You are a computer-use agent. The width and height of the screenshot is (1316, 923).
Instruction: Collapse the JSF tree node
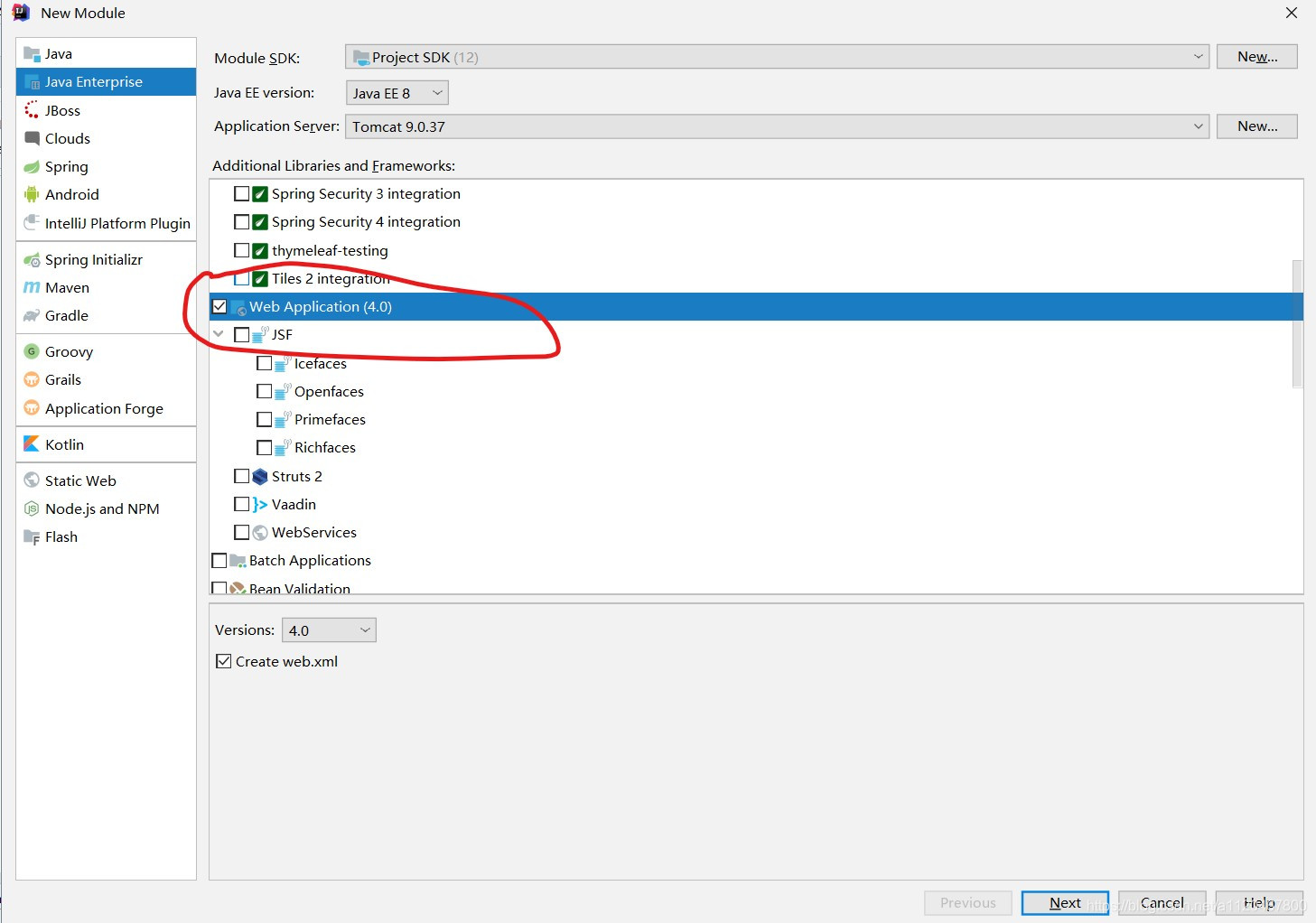219,334
